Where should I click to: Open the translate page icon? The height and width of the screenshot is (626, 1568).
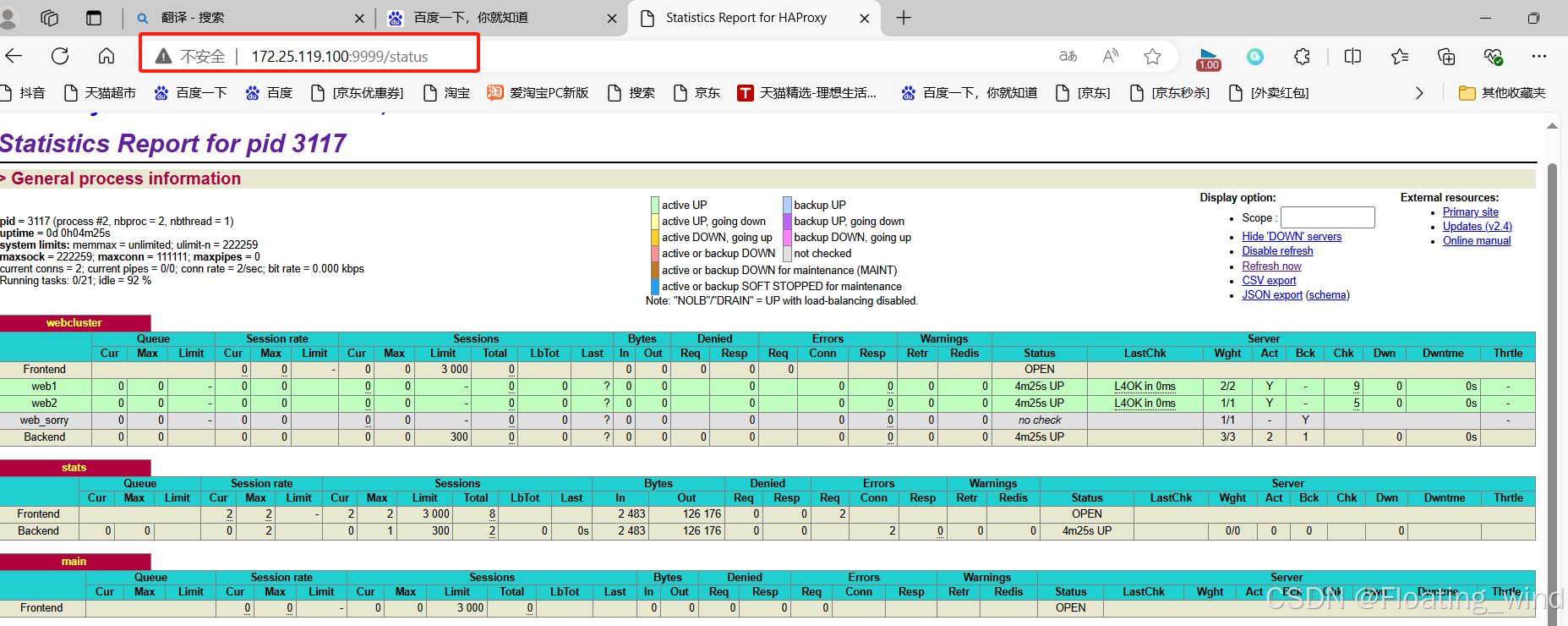coord(1068,57)
